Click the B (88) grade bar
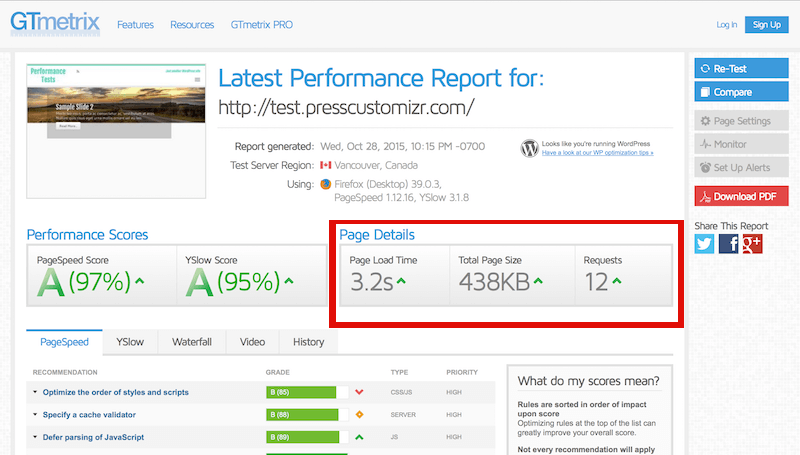 [x=307, y=415]
